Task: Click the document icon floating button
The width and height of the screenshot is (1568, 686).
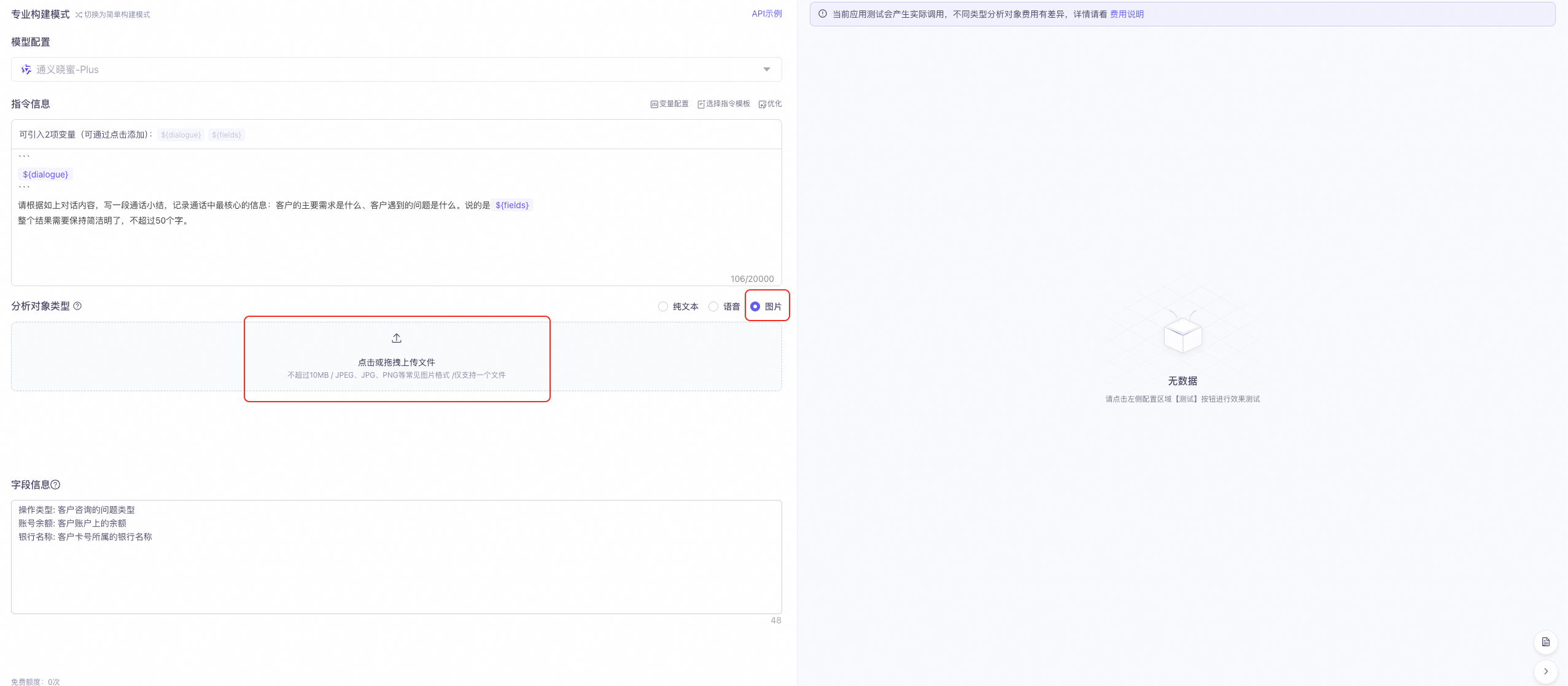Action: (x=1546, y=642)
